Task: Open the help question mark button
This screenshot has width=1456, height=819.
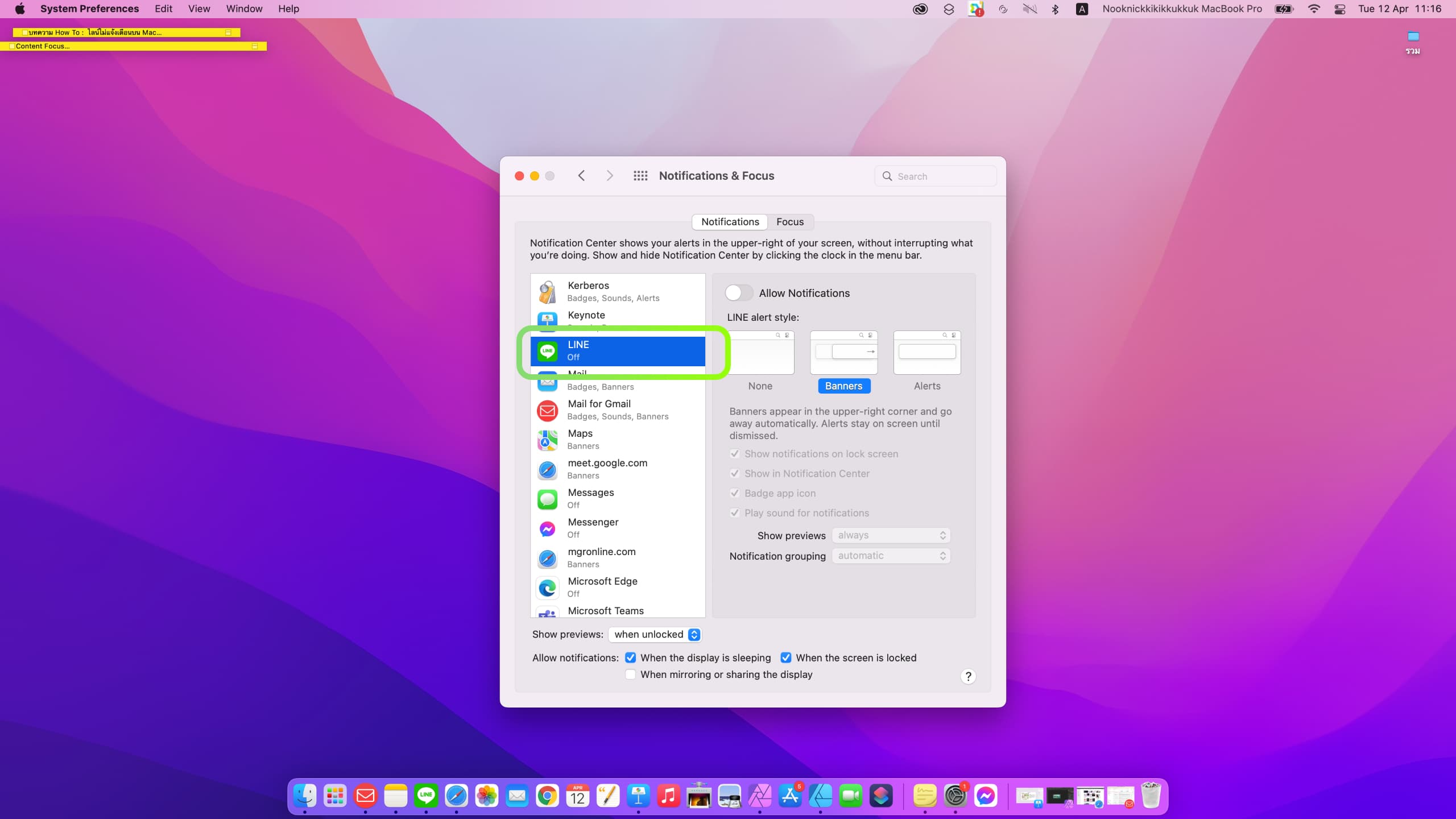Action: [x=968, y=676]
